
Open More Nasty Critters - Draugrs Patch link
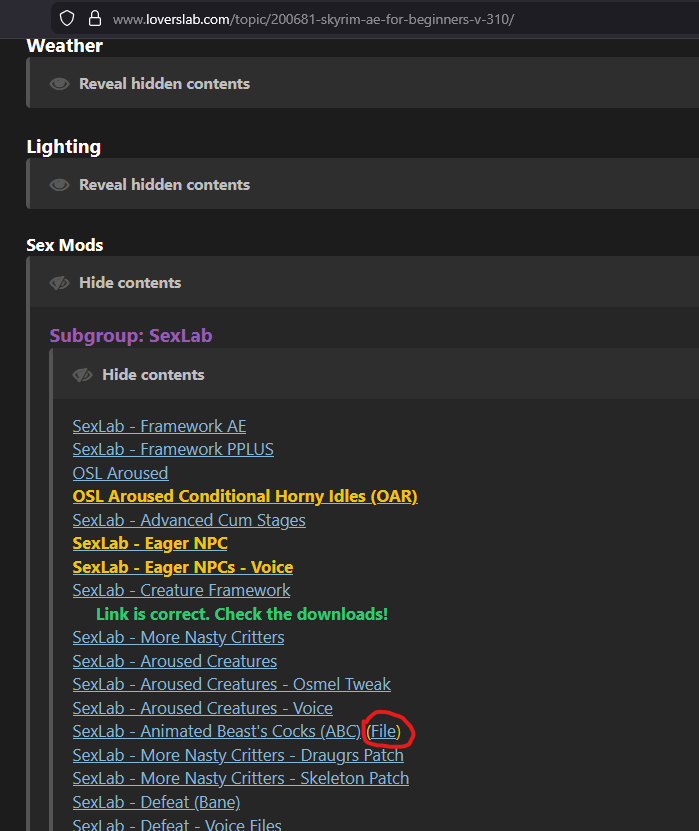(x=238, y=755)
